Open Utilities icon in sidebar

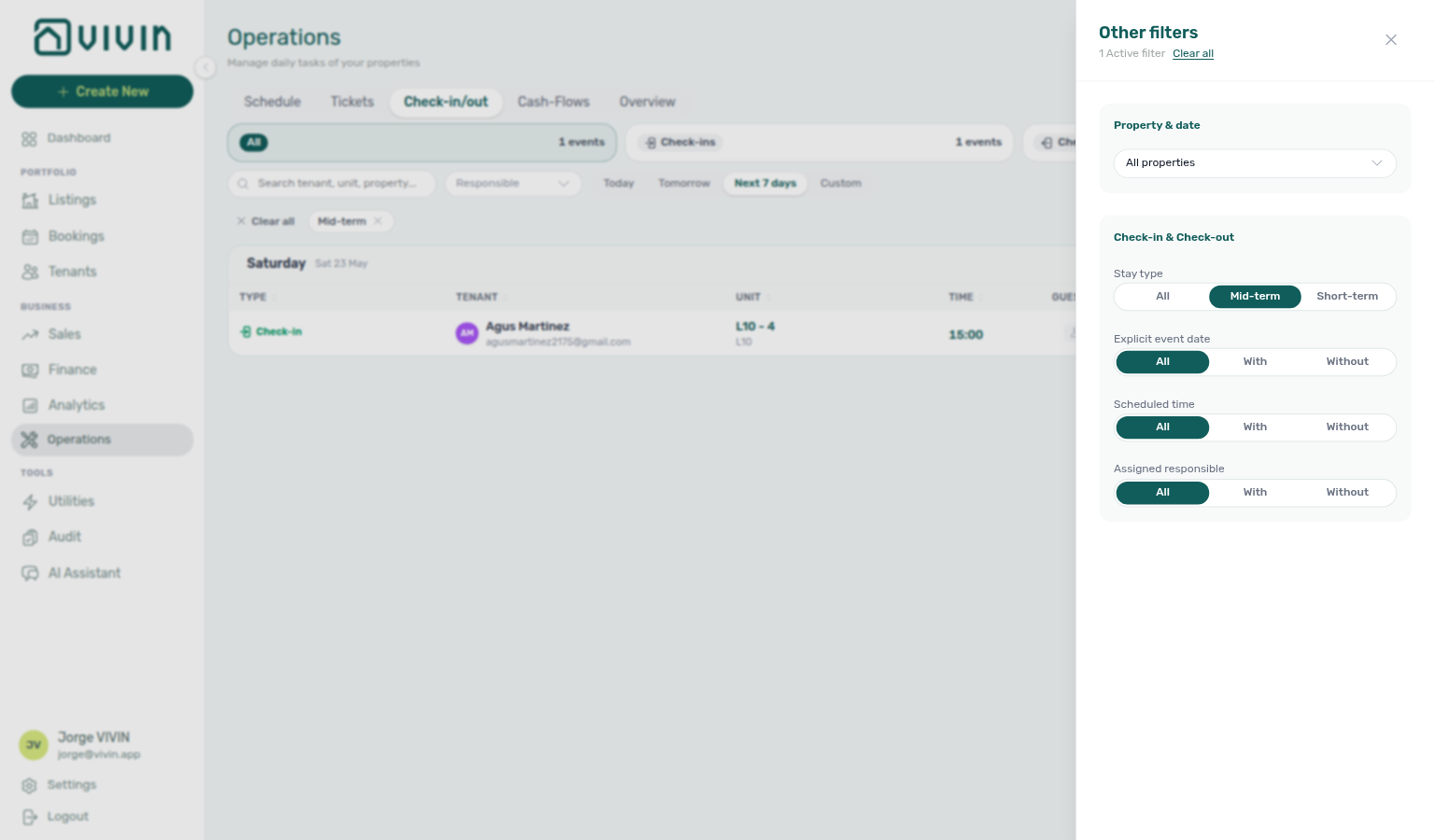(x=30, y=502)
